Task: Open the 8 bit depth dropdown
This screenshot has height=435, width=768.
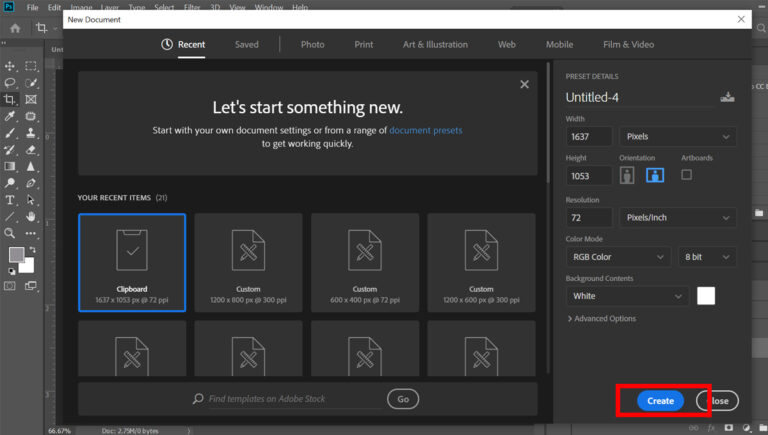Action: [x=707, y=257]
